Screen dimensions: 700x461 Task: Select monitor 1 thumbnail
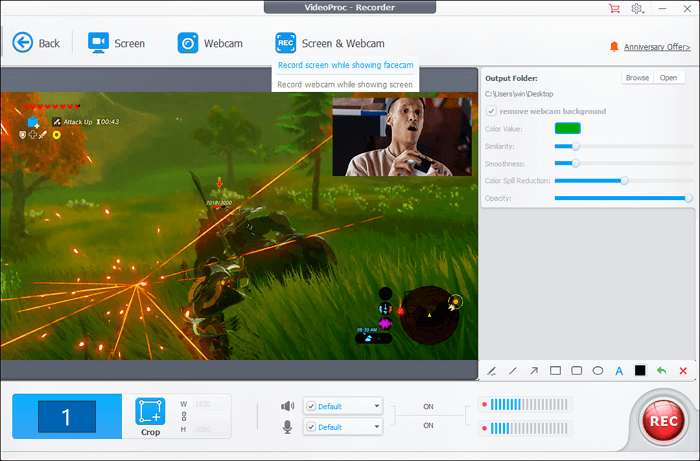click(x=67, y=416)
